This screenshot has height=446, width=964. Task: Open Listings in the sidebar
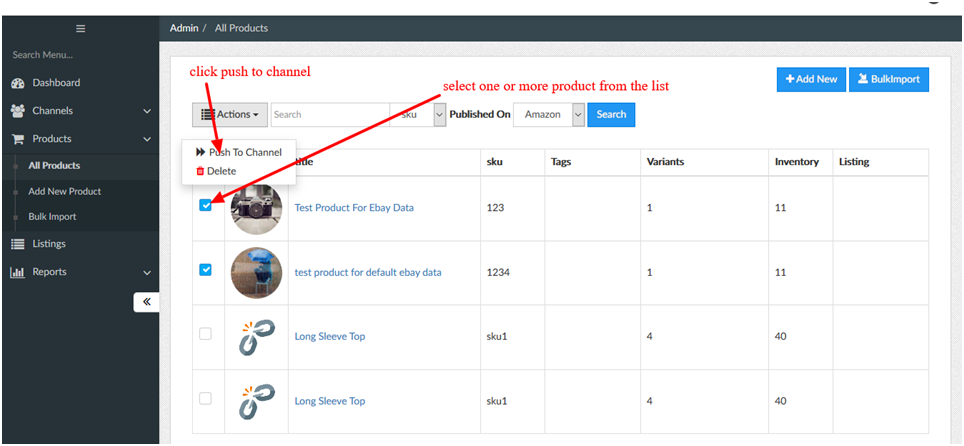(49, 244)
